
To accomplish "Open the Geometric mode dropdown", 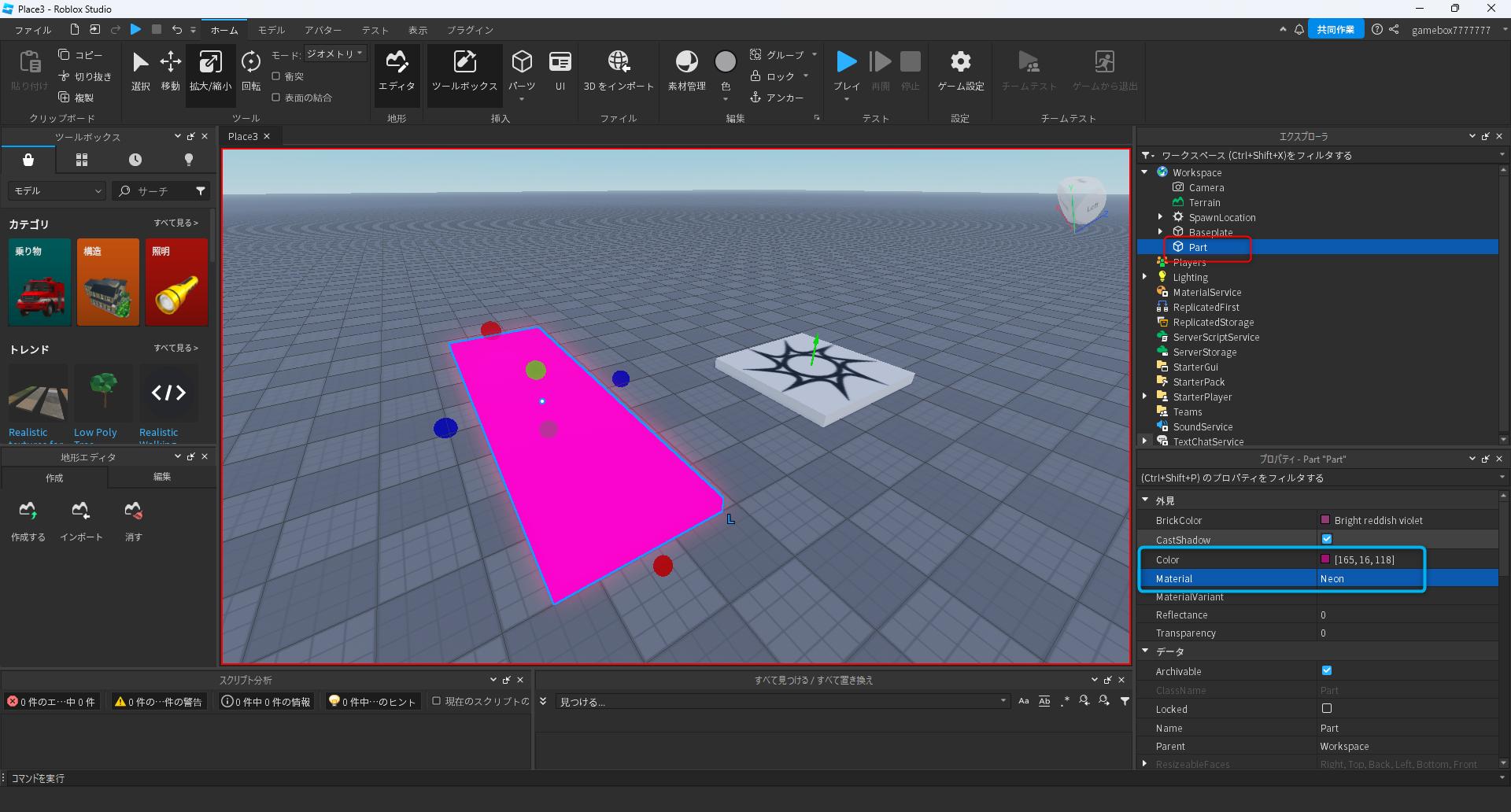I will point(335,54).
